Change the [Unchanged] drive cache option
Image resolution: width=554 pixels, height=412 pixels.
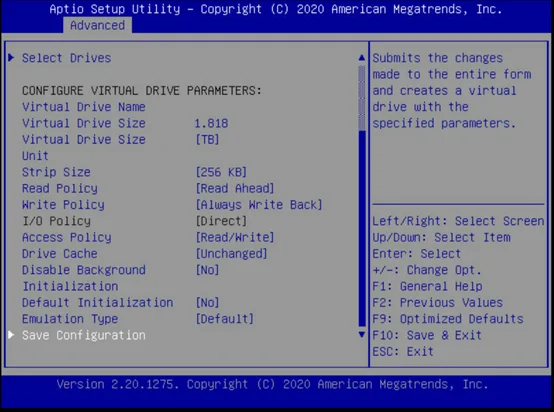(231, 254)
